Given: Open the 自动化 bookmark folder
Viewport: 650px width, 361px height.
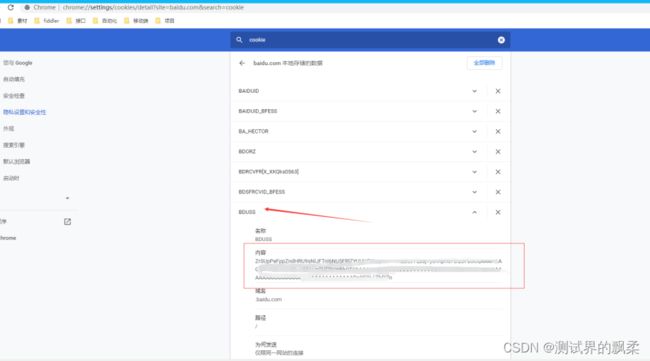Looking at the screenshot, I should pyautogui.click(x=105, y=21).
